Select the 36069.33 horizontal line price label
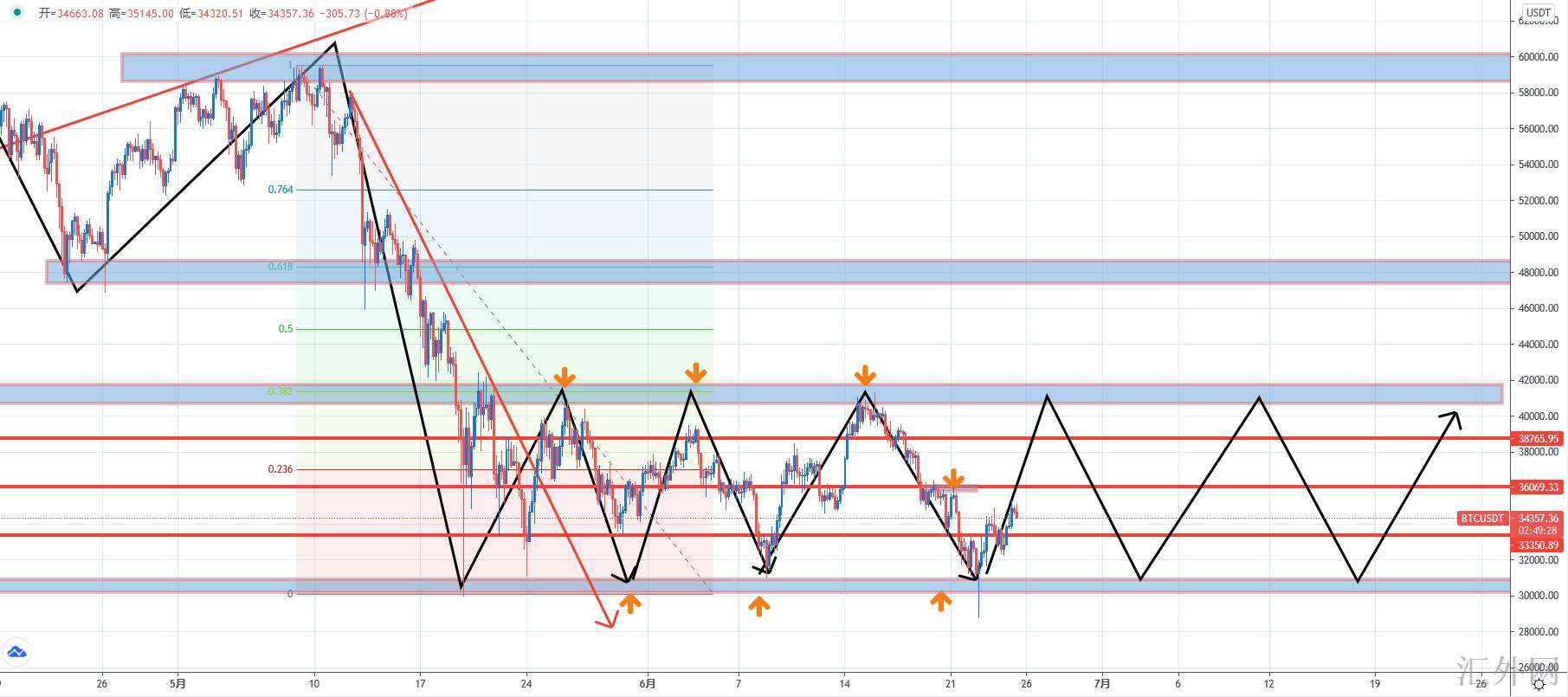1568x697 pixels. (1539, 487)
